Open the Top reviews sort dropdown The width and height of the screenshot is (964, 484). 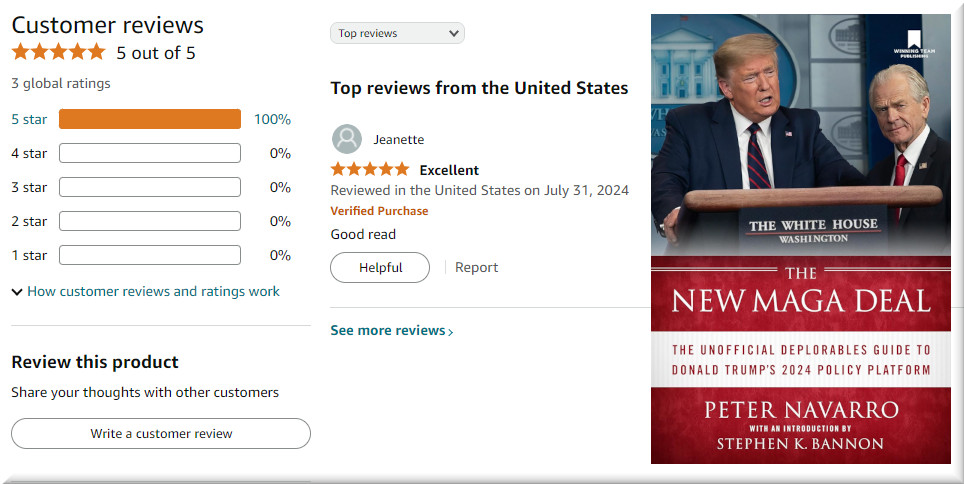point(397,33)
